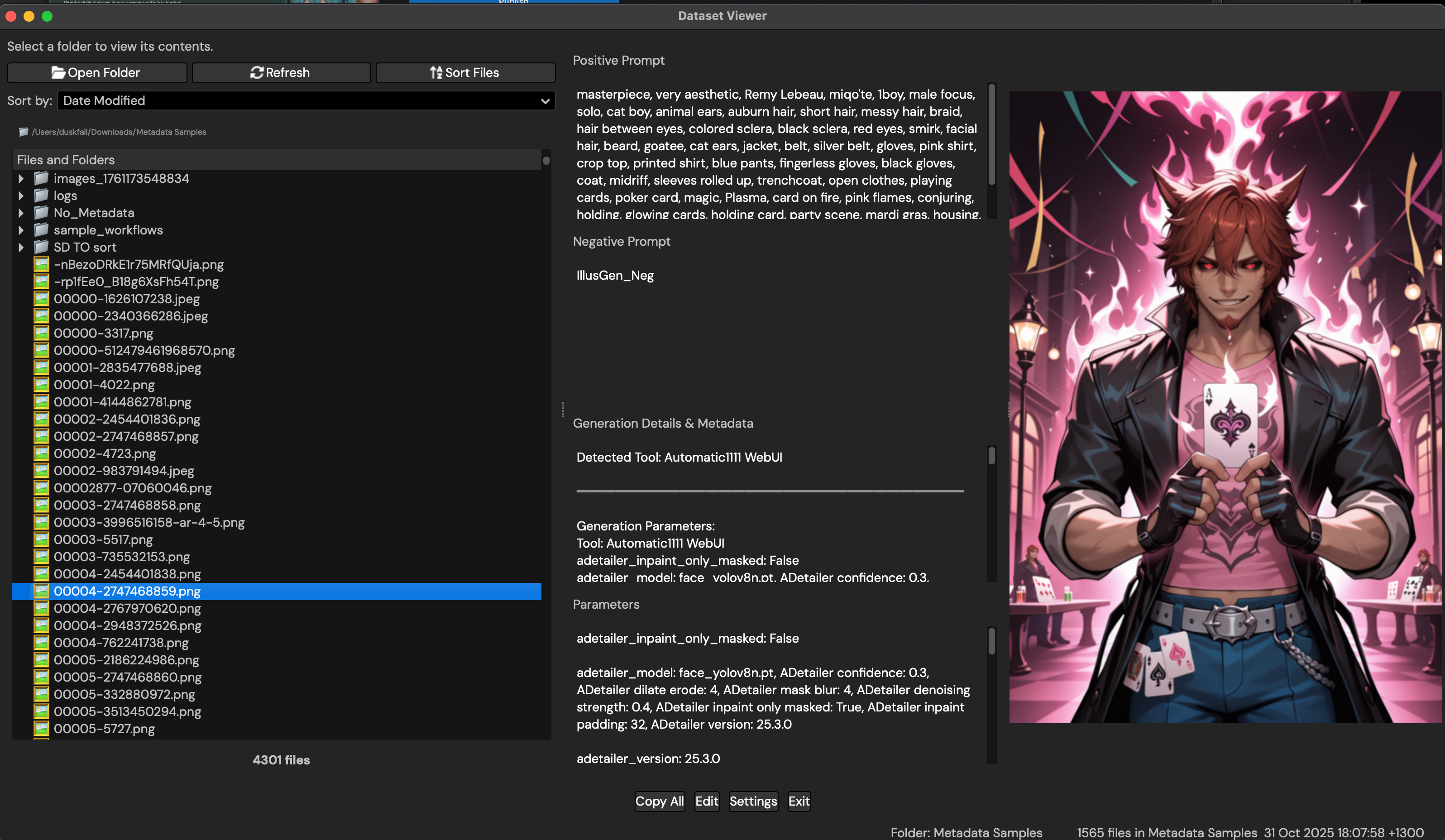The image size is (1445, 840).
Task: Click the Copy All button
Action: 660,801
